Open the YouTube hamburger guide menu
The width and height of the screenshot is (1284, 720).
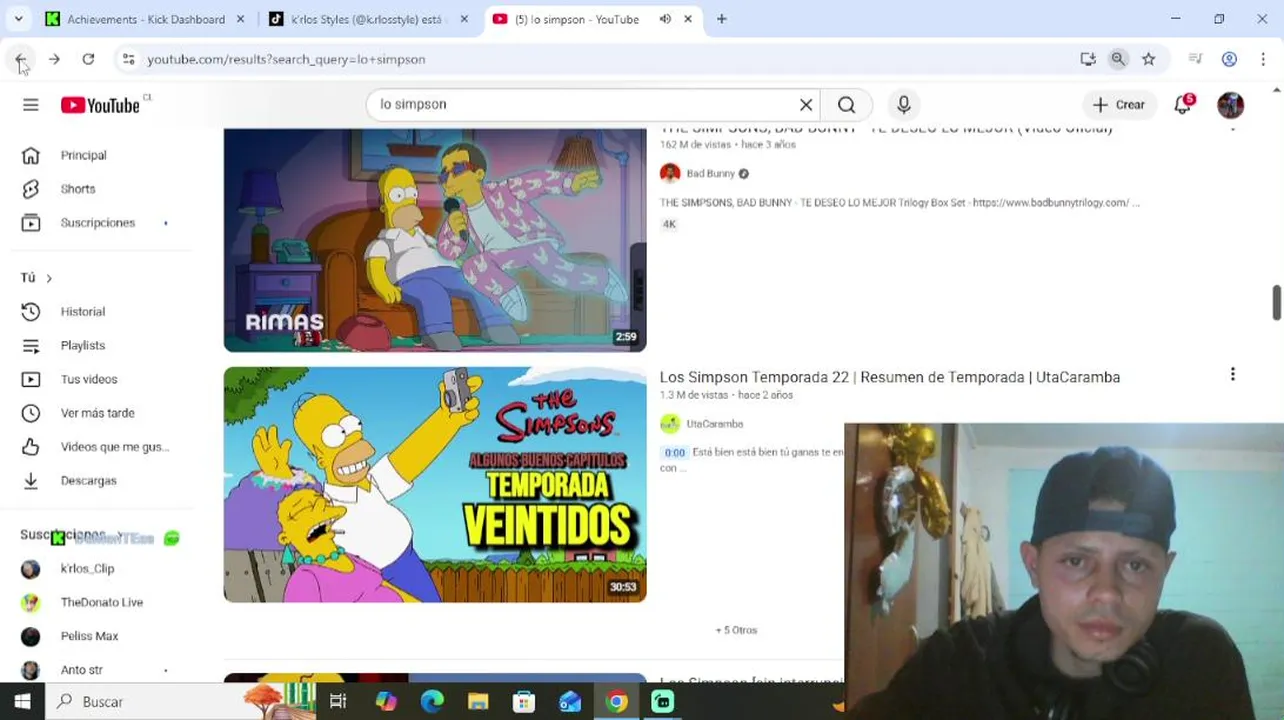tap(31, 105)
